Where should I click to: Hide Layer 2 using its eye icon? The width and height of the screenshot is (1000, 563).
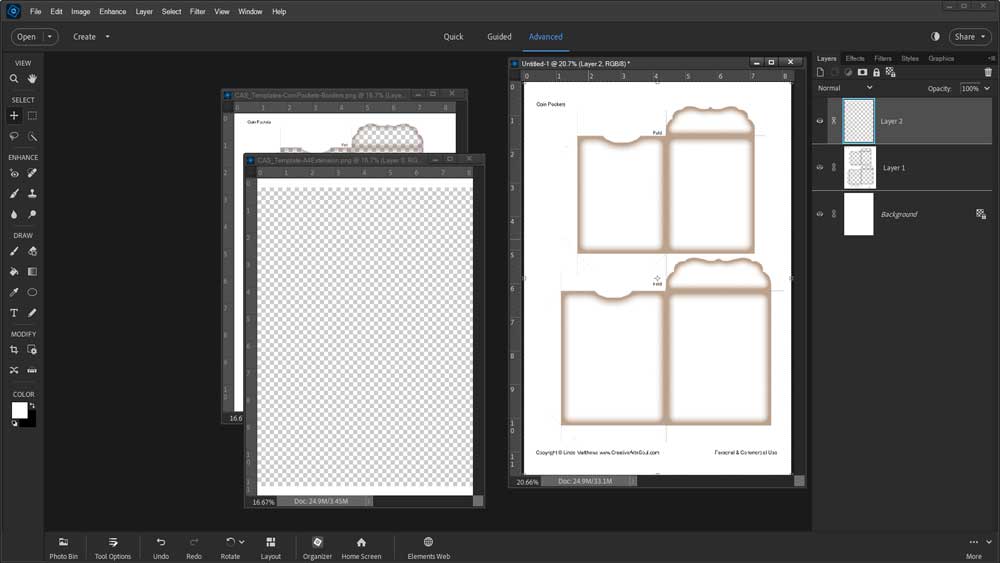(820, 121)
